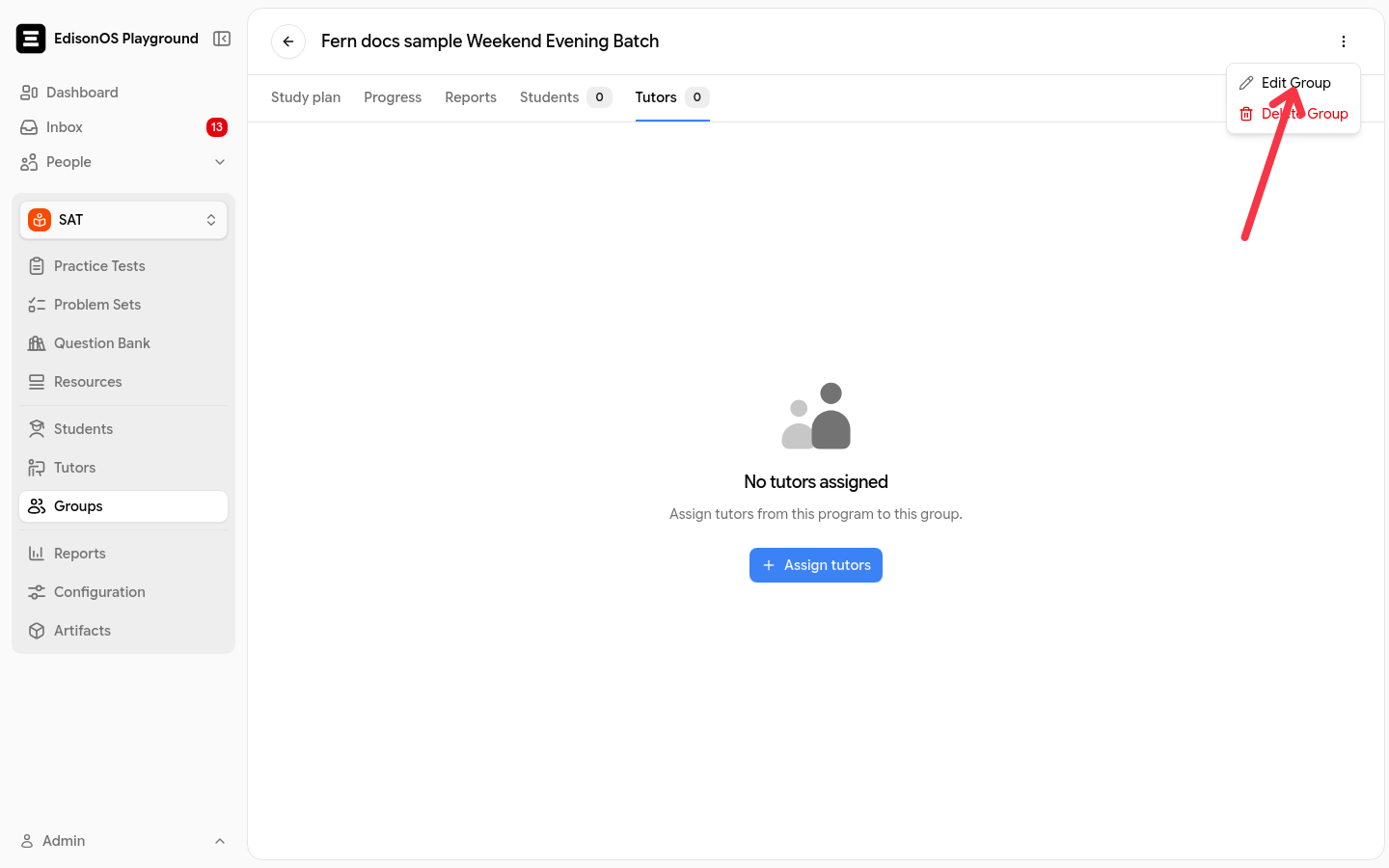Open the Question Bank

(123, 343)
